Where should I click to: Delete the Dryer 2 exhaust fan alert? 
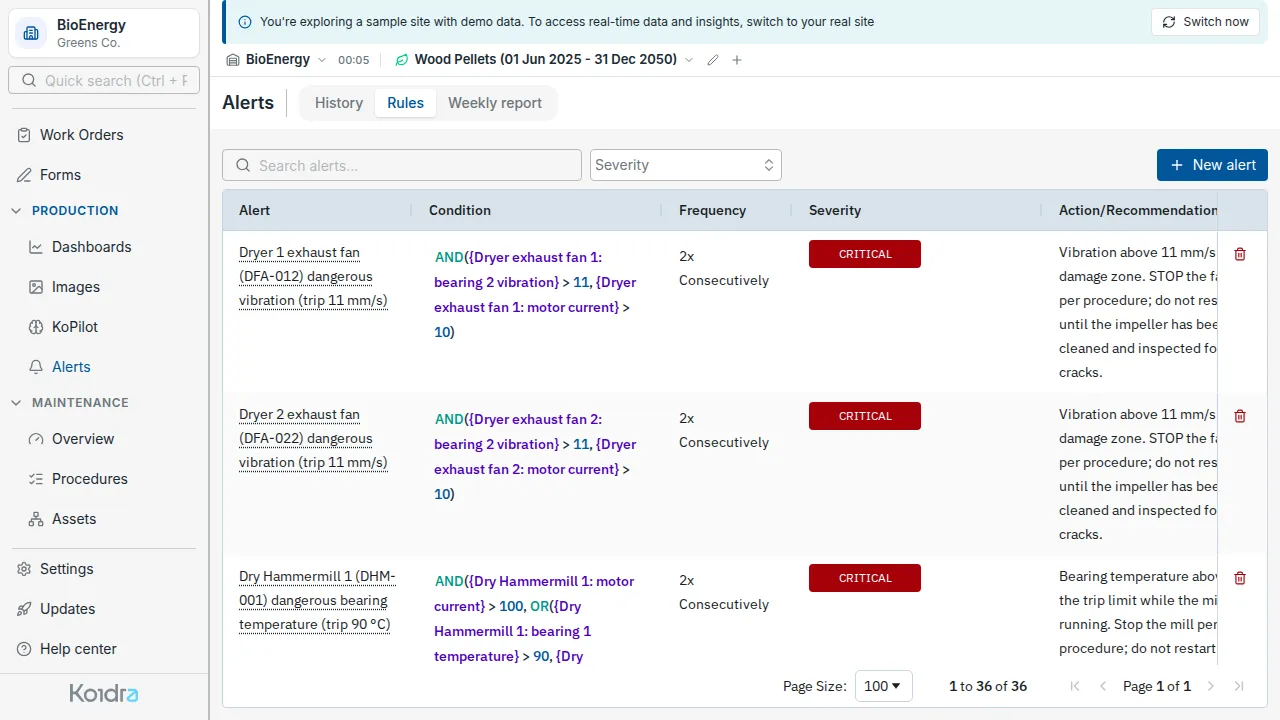pyautogui.click(x=1240, y=416)
